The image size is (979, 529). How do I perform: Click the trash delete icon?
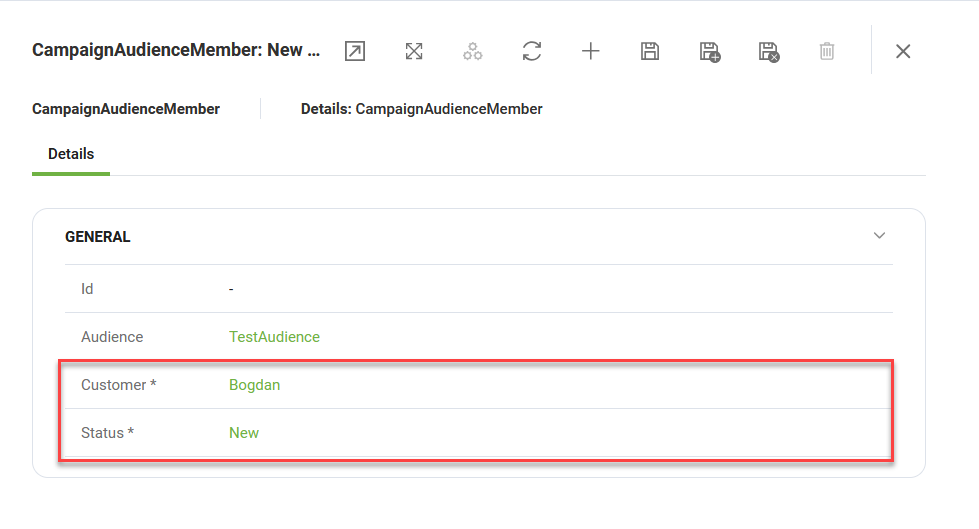(x=827, y=51)
